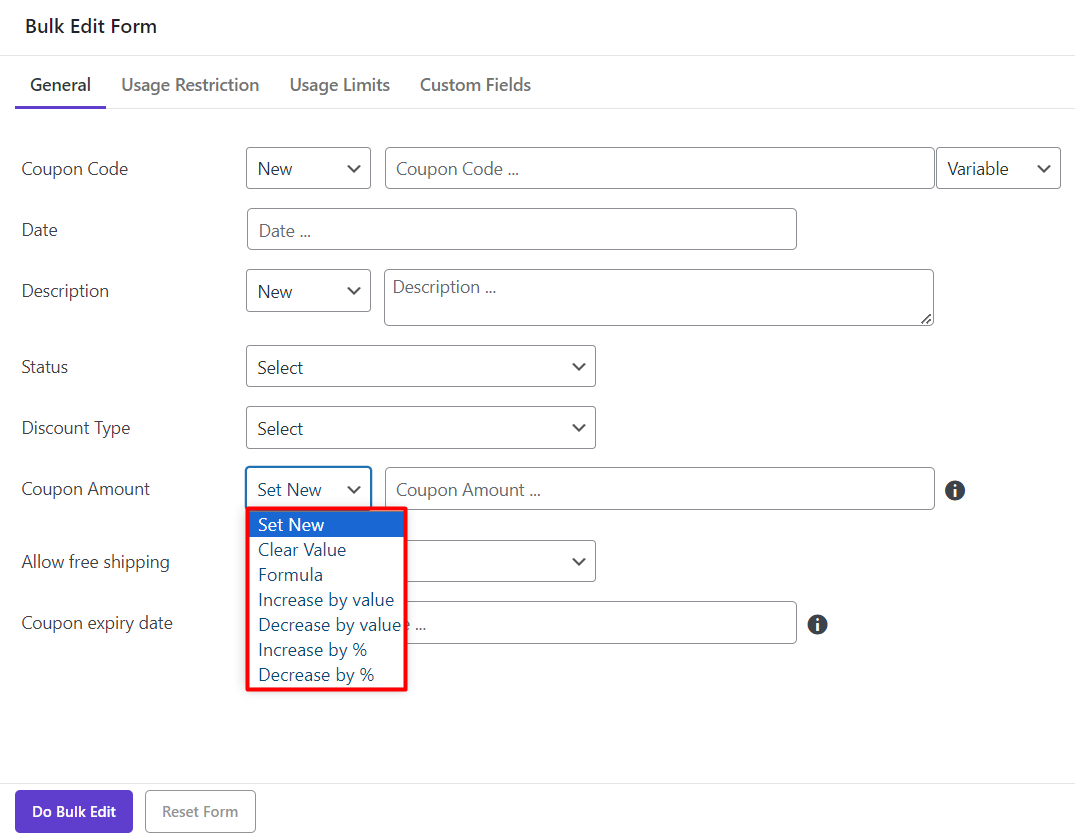This screenshot has height=838, width=1075.
Task: Switch to the Usage Restriction tab
Action: pyautogui.click(x=190, y=85)
